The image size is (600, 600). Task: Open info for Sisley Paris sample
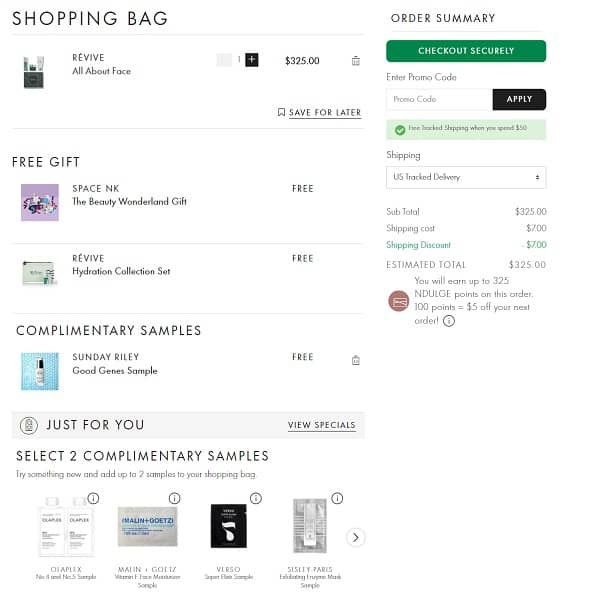tap(336, 498)
